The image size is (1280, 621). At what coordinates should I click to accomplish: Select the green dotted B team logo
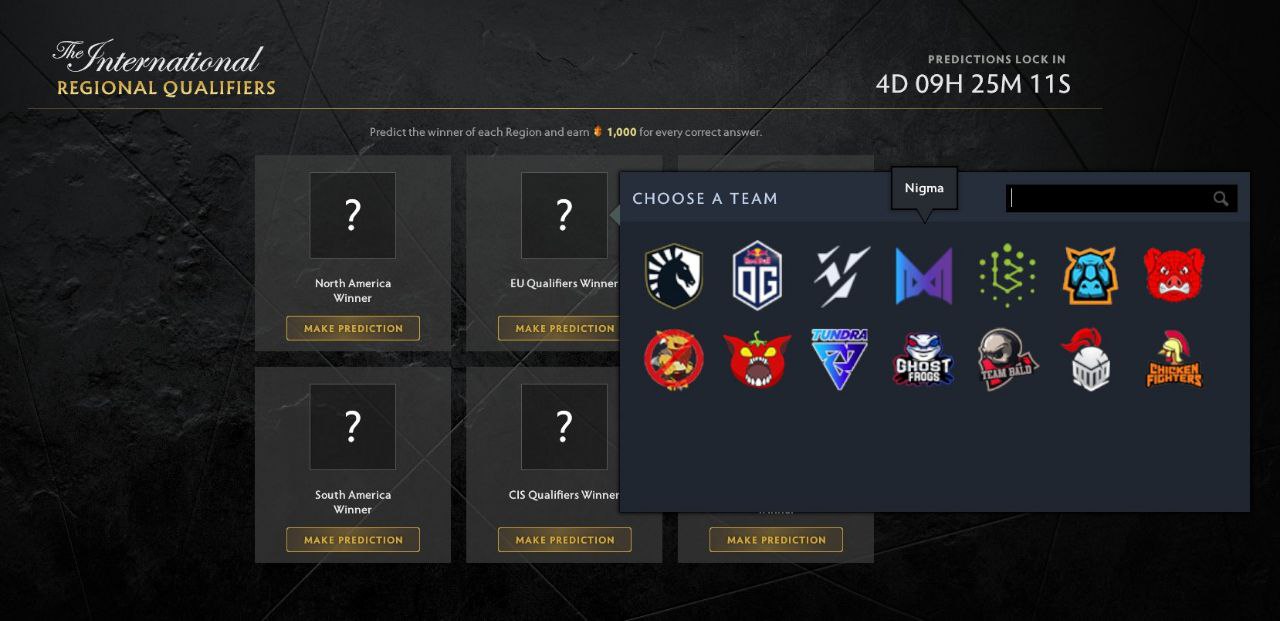tap(1007, 276)
